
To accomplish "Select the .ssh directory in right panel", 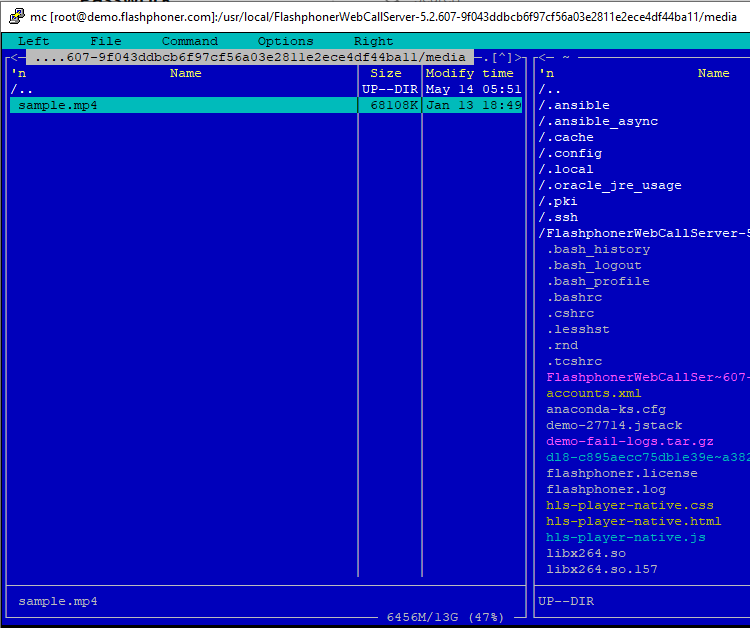I will tap(558, 217).
